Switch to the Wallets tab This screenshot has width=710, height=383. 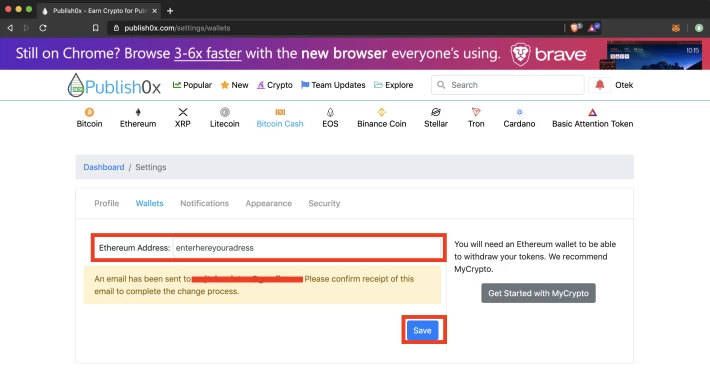(149, 203)
